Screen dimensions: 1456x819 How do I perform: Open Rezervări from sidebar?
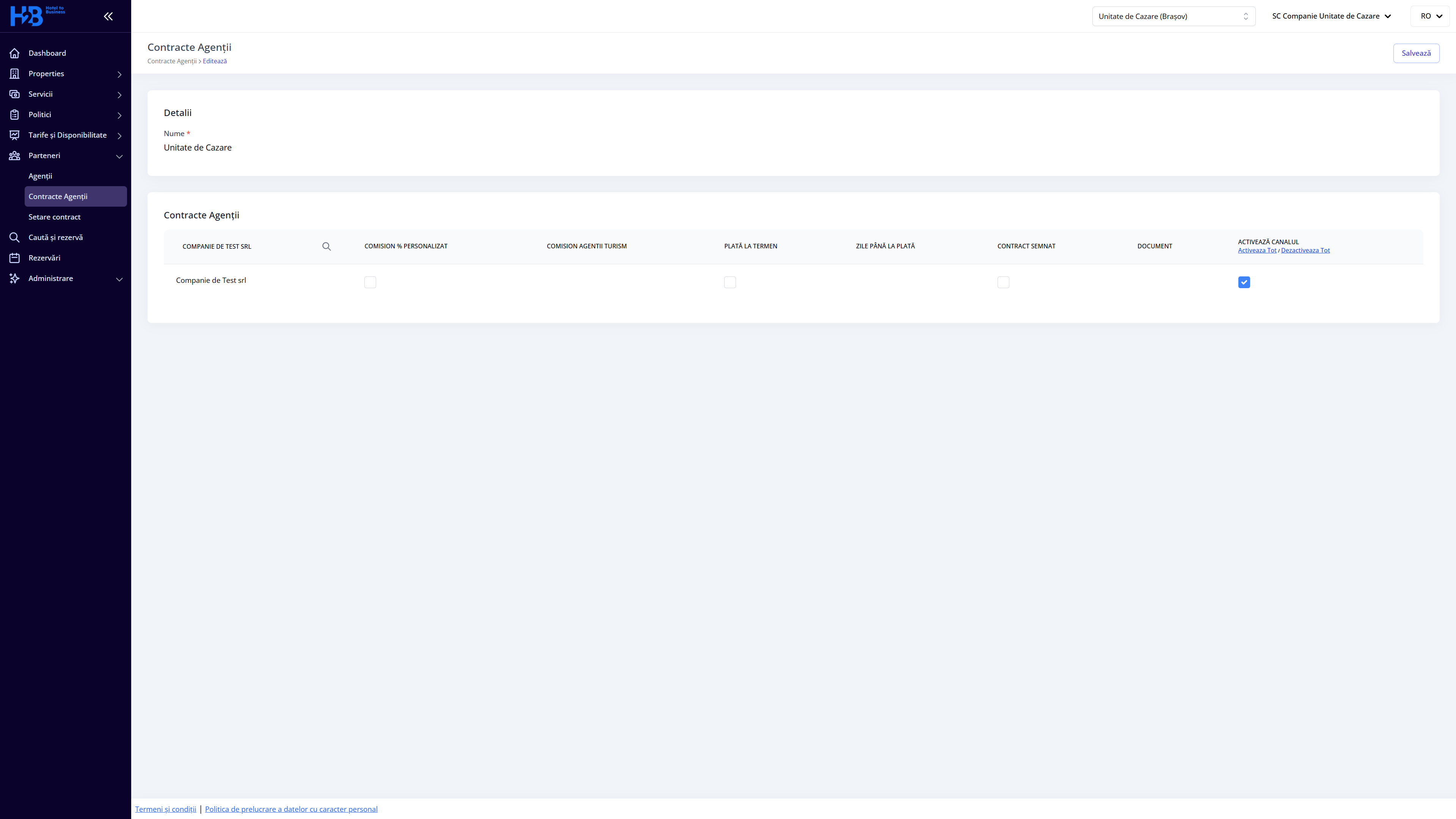(44, 258)
